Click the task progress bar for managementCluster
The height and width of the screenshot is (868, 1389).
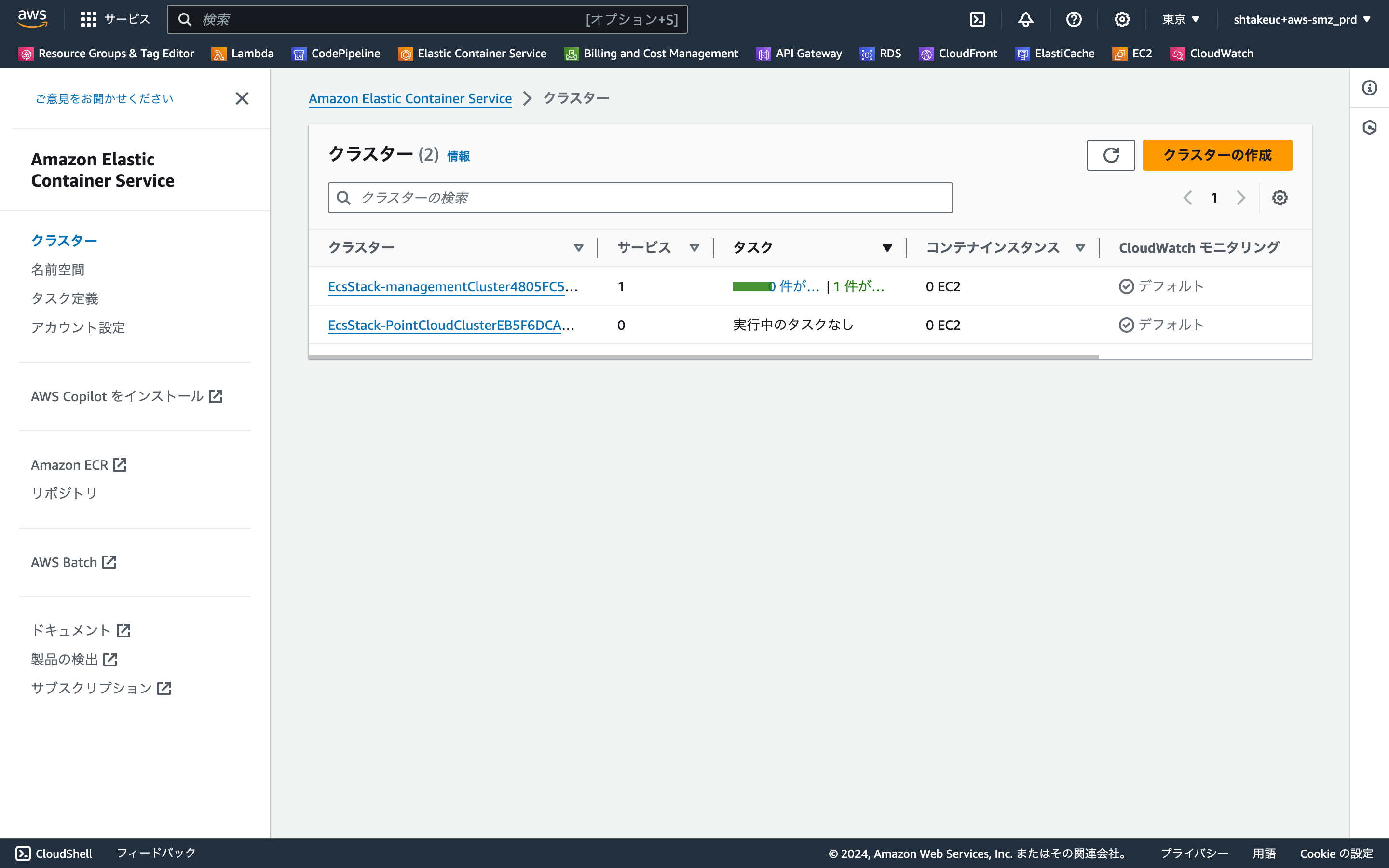coord(751,286)
